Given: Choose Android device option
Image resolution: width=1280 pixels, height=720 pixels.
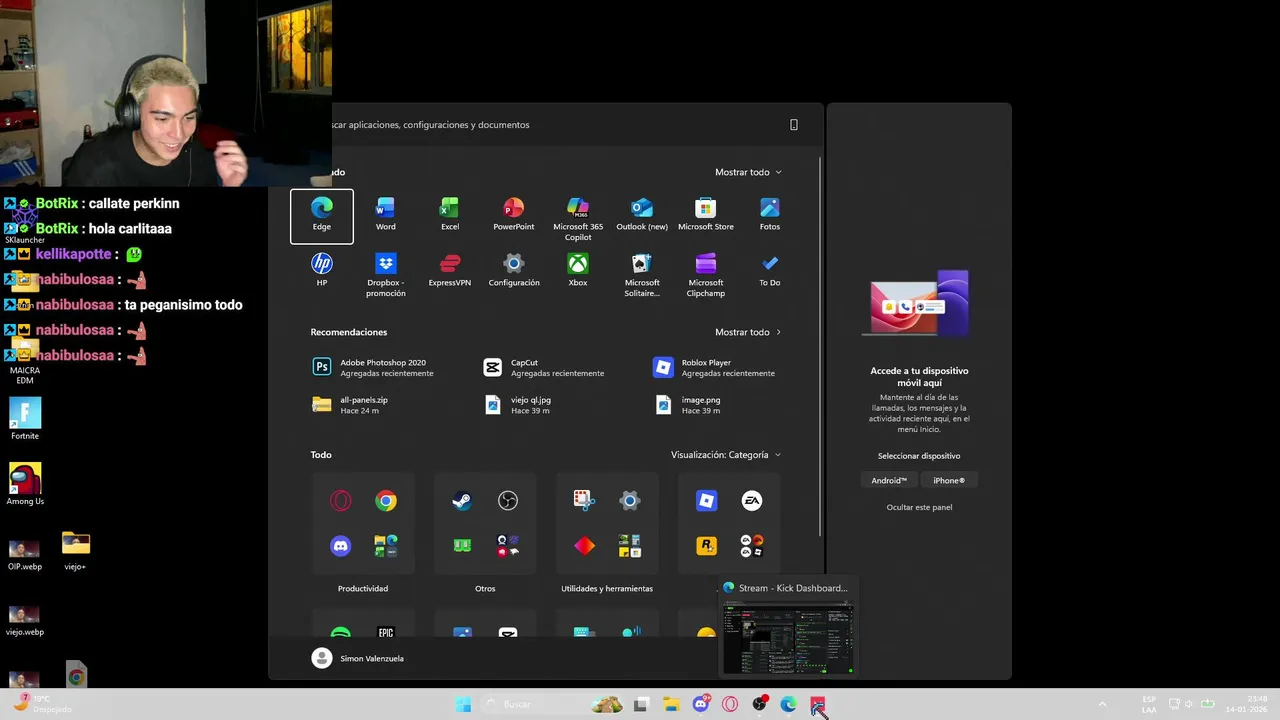Looking at the screenshot, I should pos(889,480).
